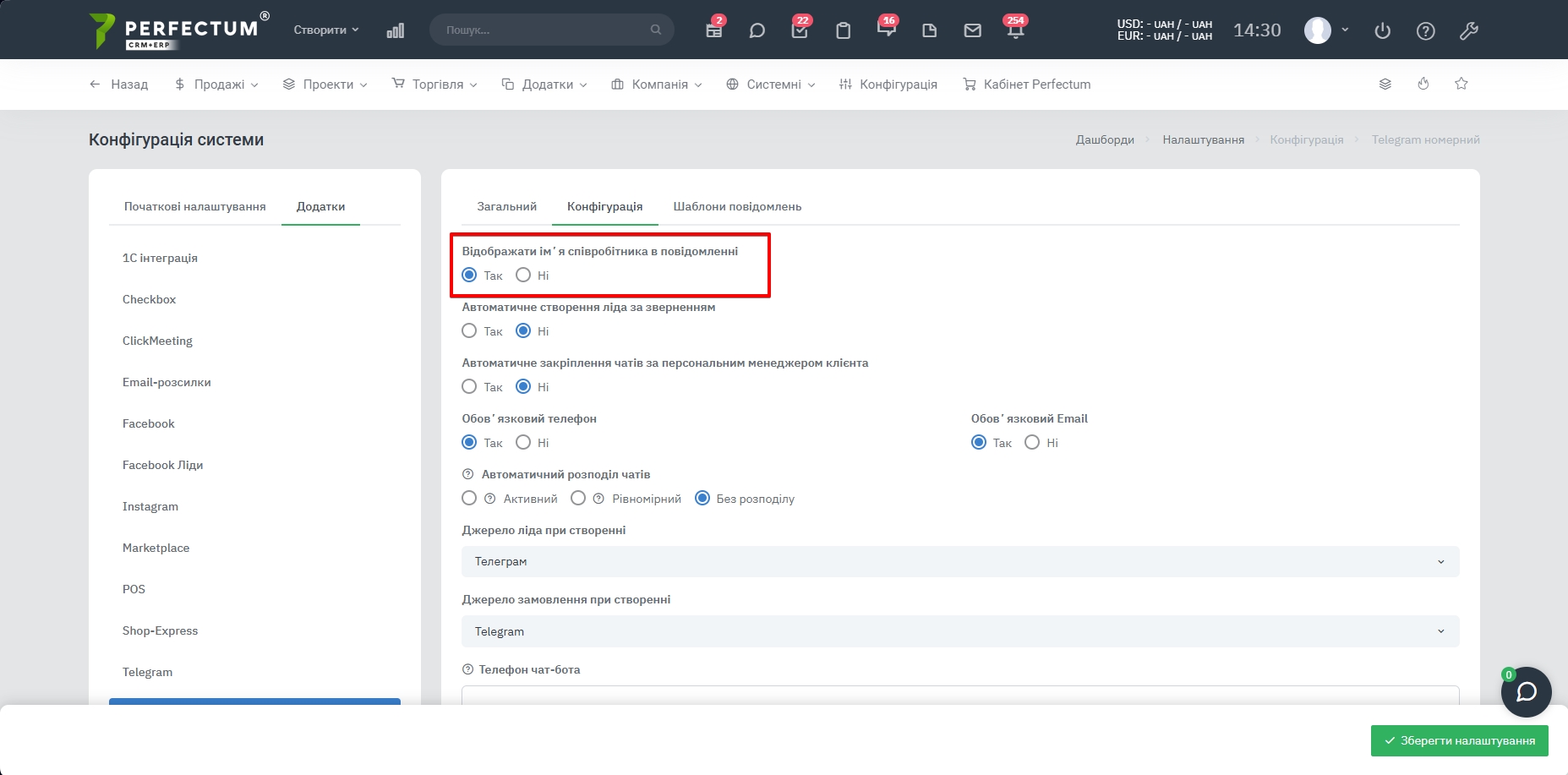Select the Активний chat distribution option
This screenshot has height=775, width=1568.
470,498
